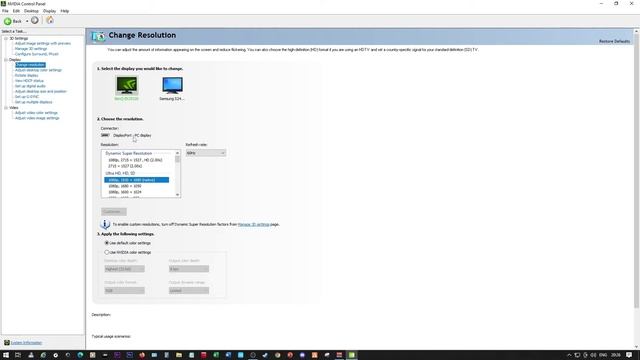Show hidden system tray icons
The width and height of the screenshot is (640, 360).
pos(569,355)
